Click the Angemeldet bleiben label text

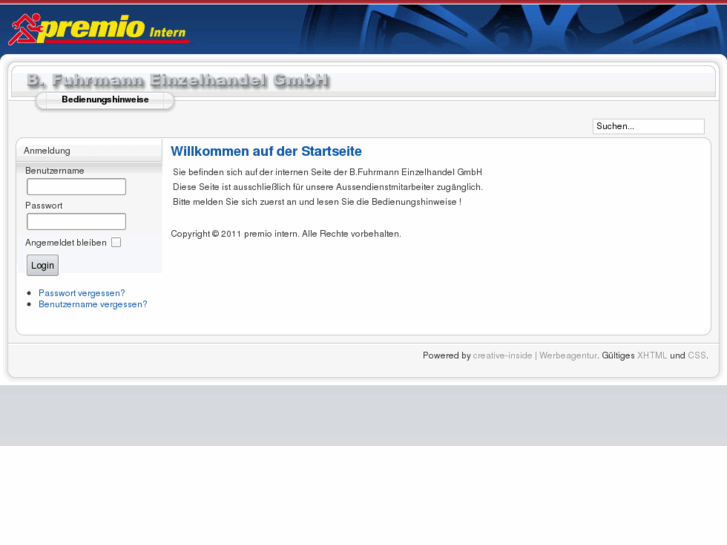tap(66, 243)
